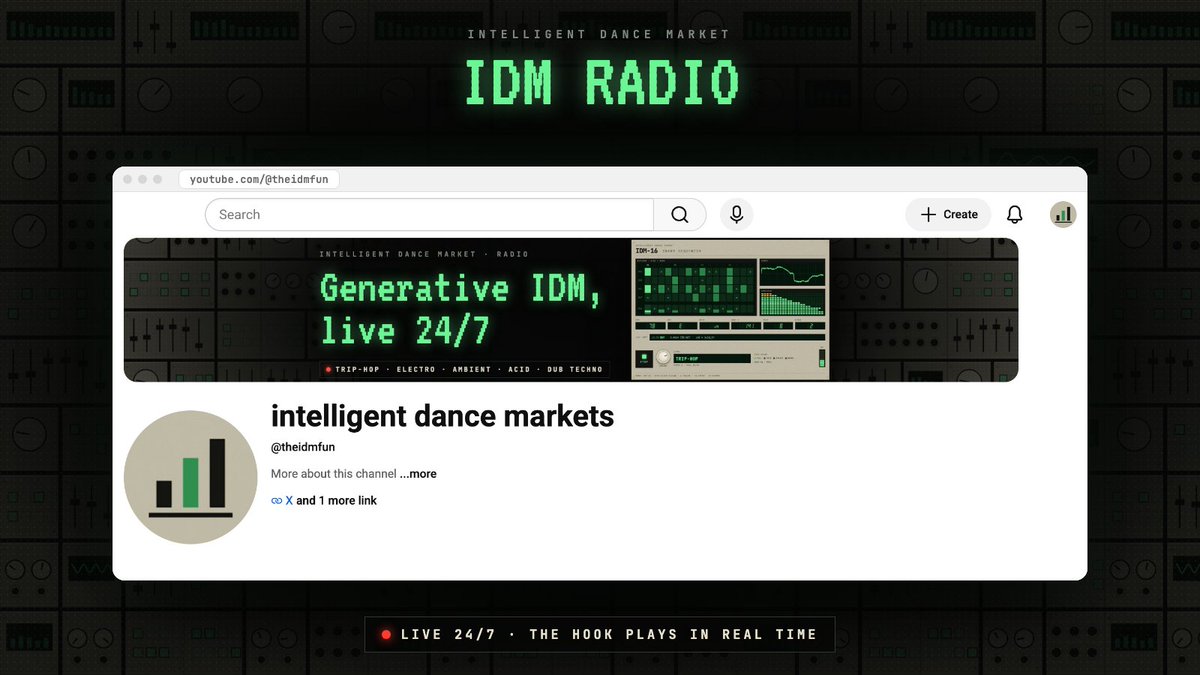The height and width of the screenshot is (675, 1200).
Task: Click the IDM RADIO headline text
Action: 601,83
